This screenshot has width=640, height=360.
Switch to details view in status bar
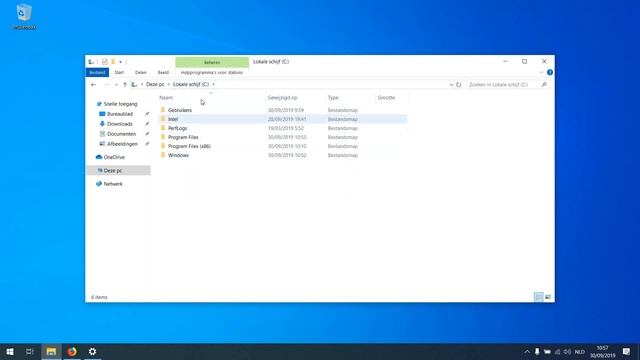[538, 297]
